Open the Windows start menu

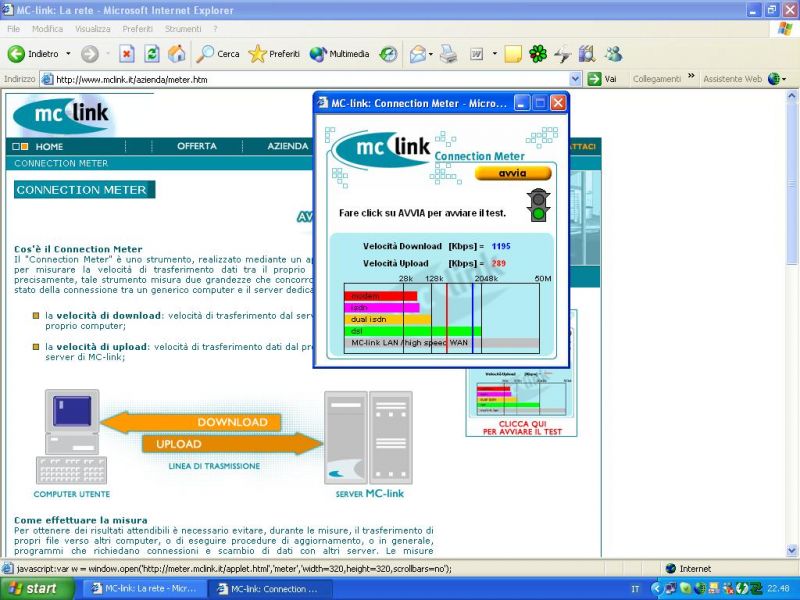coord(37,589)
